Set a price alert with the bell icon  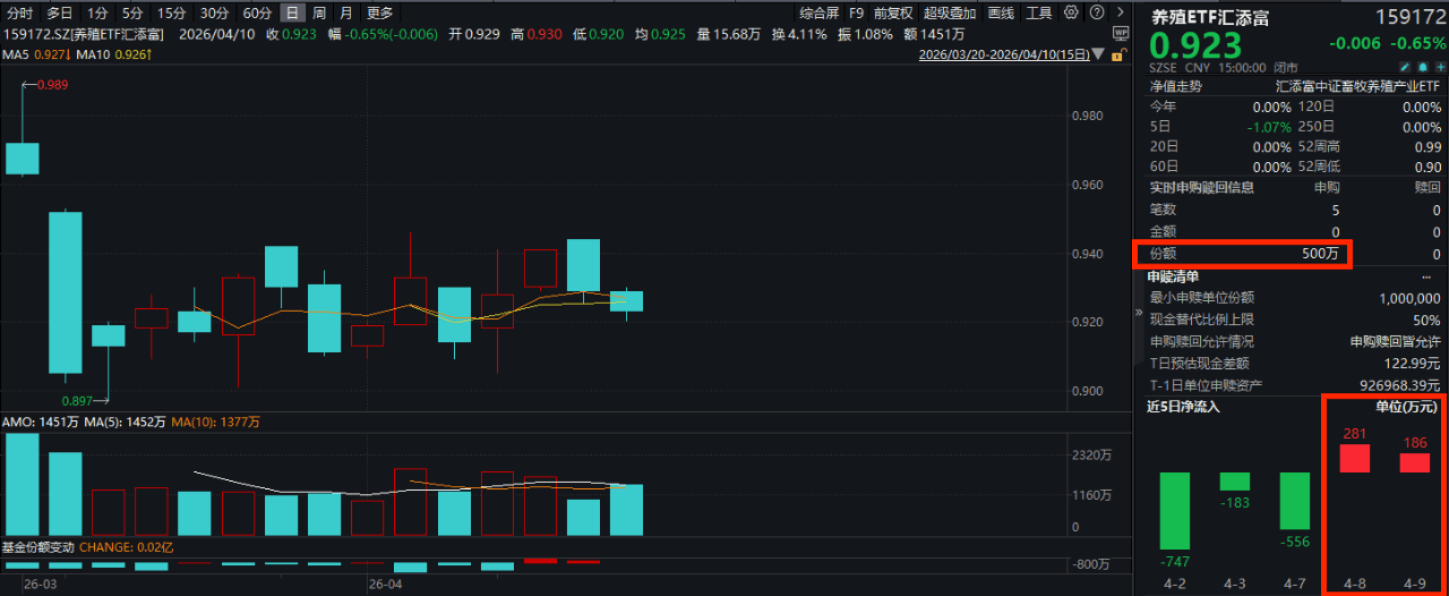point(1423,67)
